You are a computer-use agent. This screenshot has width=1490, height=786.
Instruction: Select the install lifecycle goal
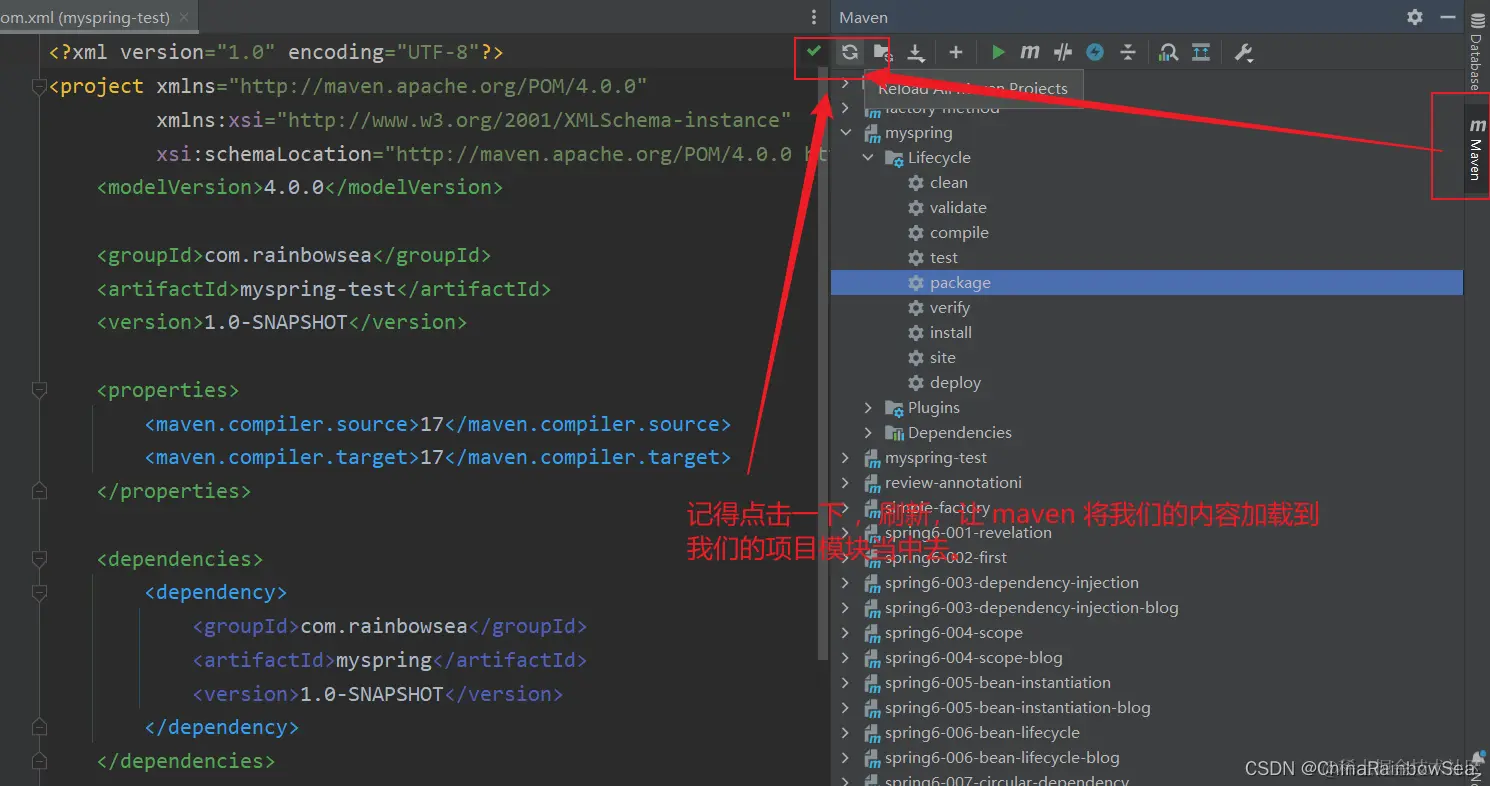pos(950,332)
